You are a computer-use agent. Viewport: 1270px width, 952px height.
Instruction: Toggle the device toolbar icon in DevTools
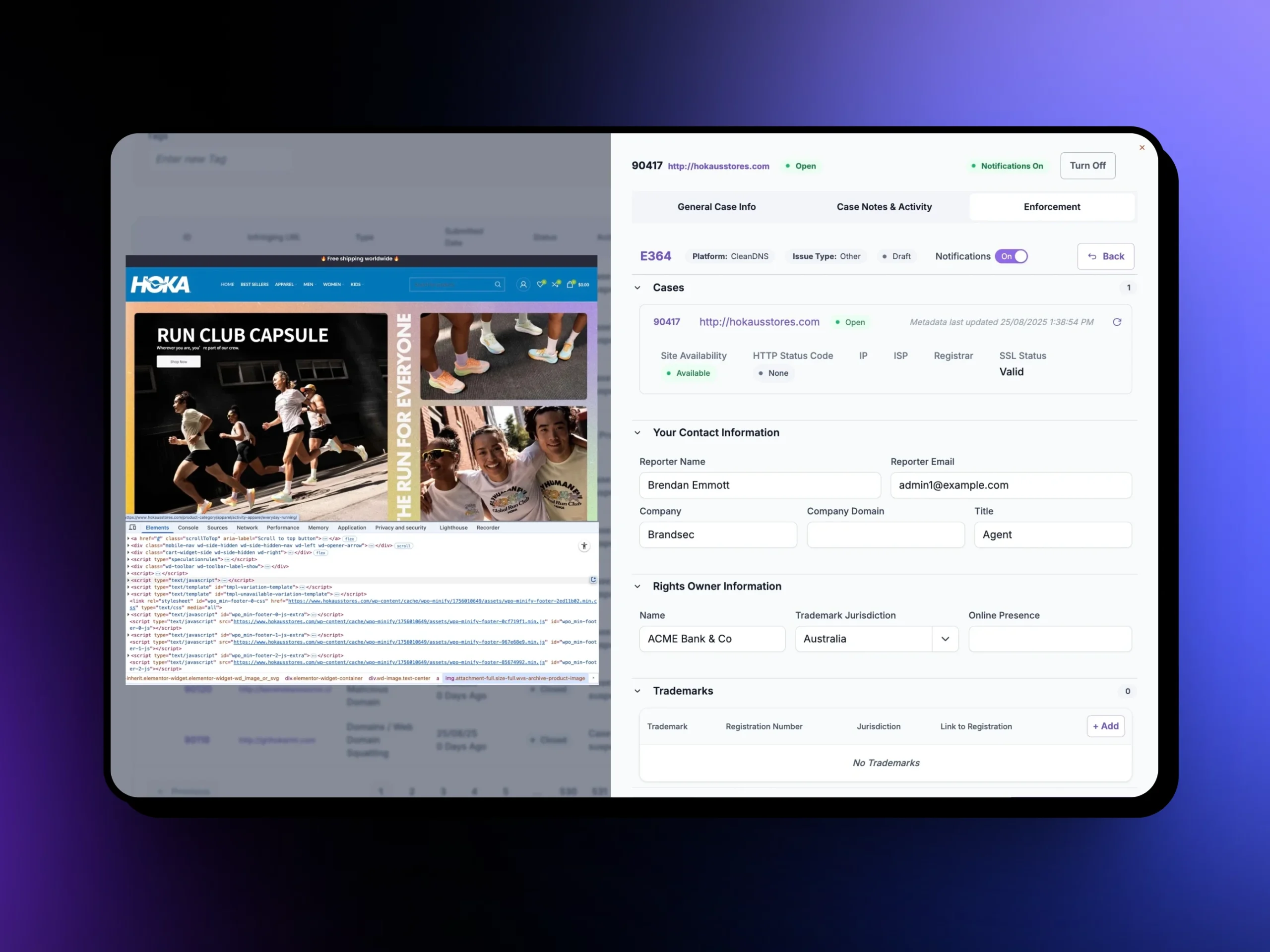tap(132, 528)
